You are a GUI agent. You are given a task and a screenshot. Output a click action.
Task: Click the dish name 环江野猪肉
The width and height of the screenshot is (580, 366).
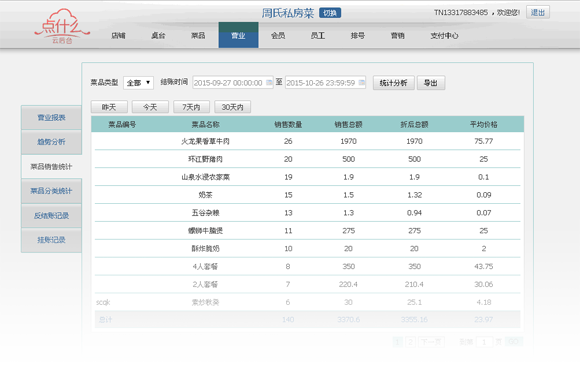pyautogui.click(x=205, y=159)
